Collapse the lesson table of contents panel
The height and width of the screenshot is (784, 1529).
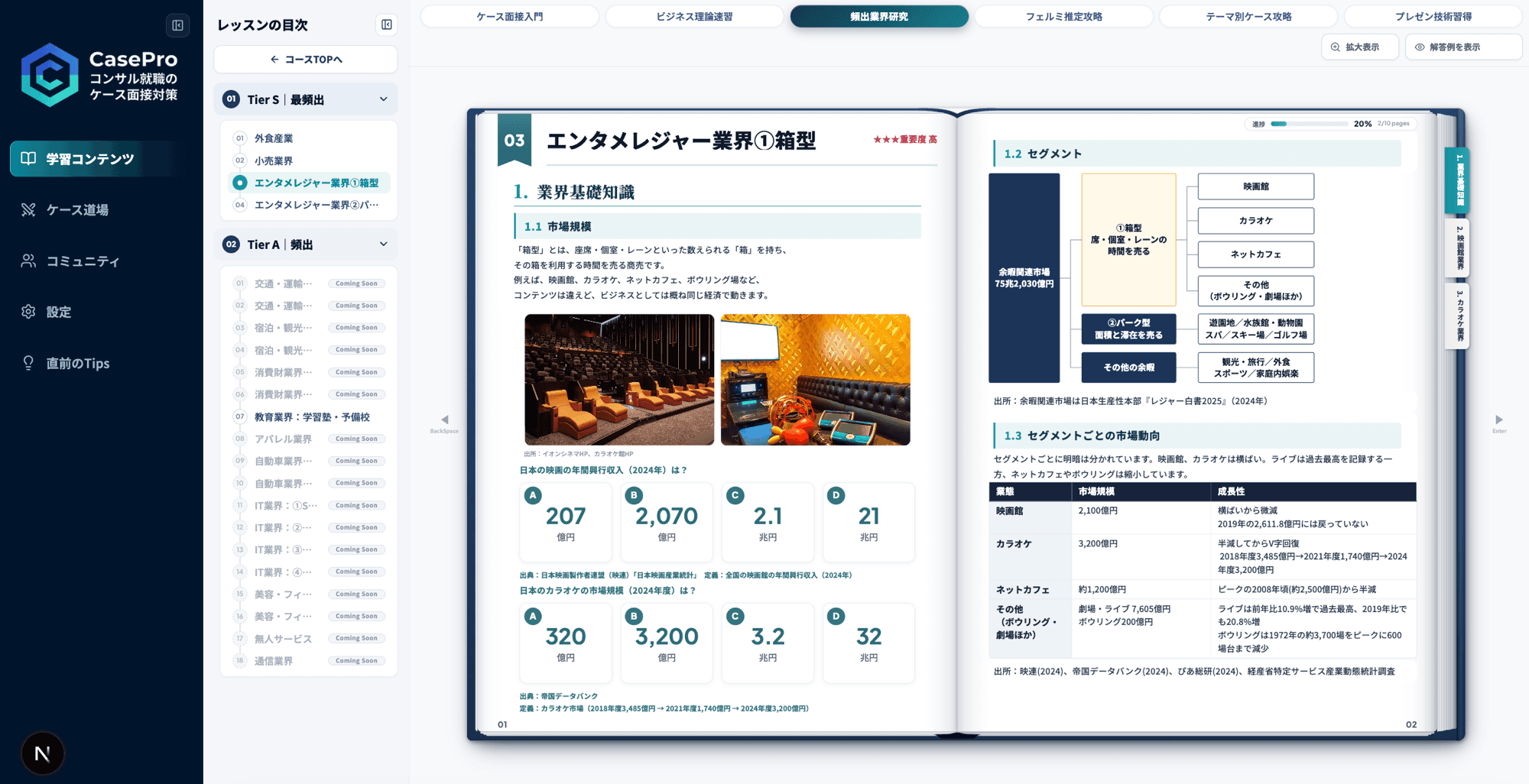click(387, 25)
